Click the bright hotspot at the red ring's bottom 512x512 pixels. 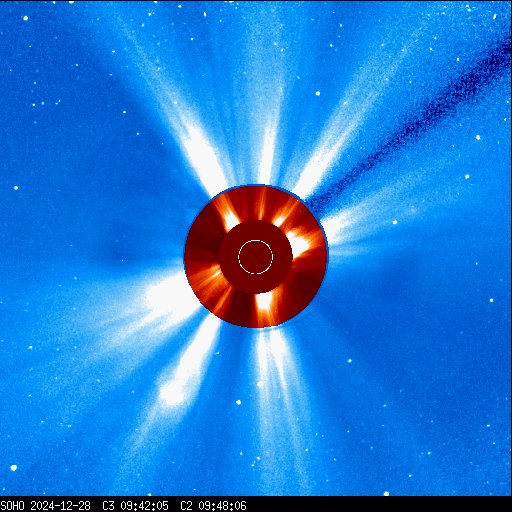(264, 304)
